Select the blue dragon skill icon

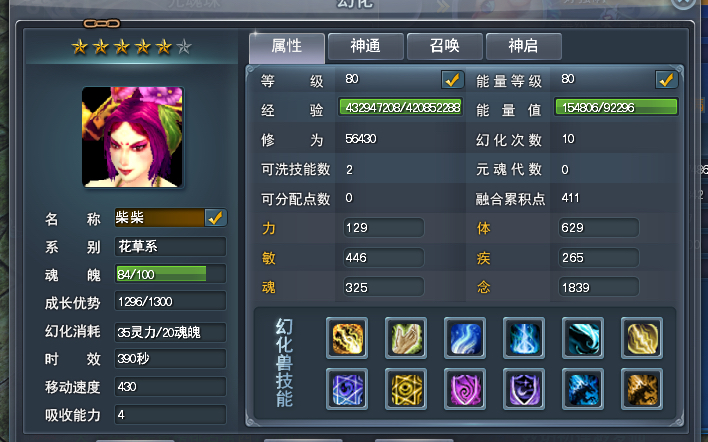point(583,389)
